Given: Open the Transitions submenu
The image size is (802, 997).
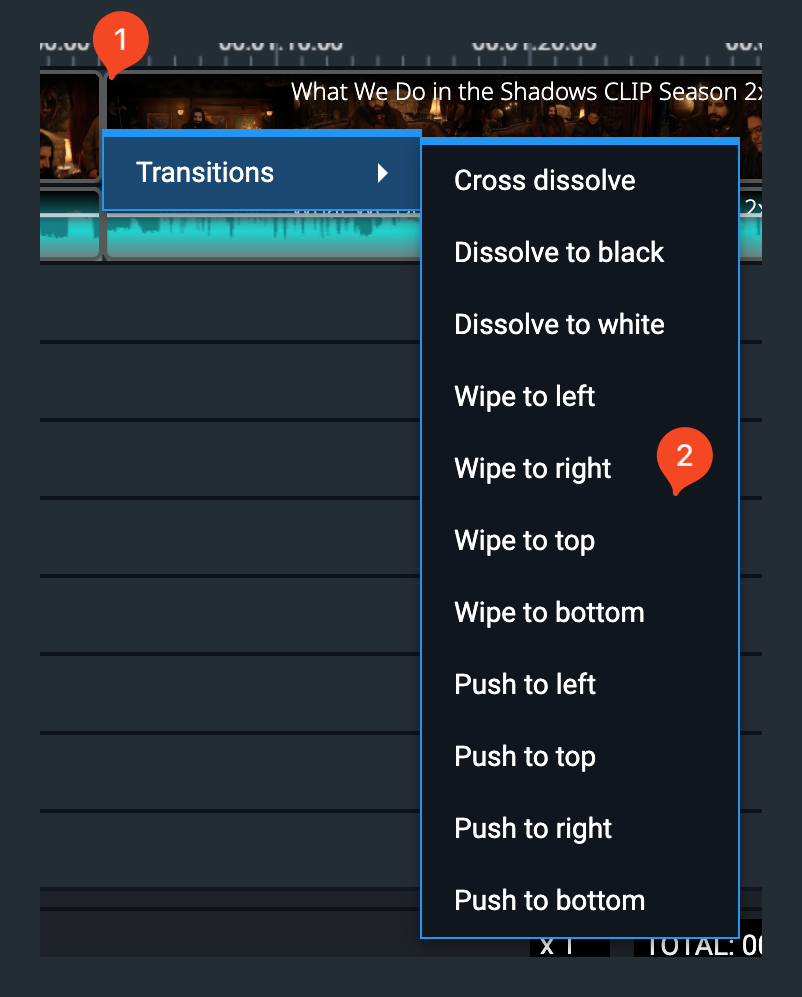Looking at the screenshot, I should 261,172.
